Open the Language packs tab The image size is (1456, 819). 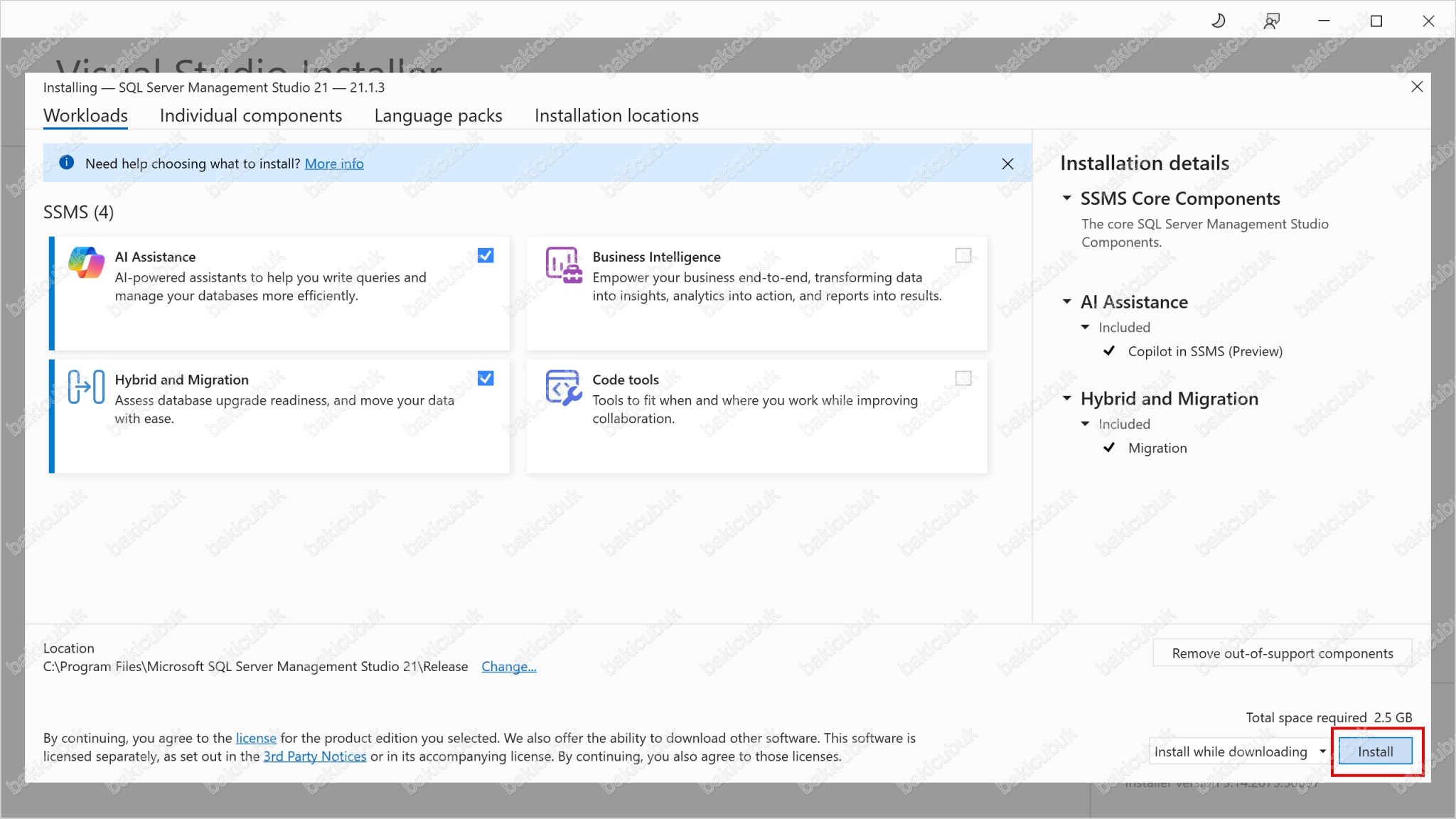(x=438, y=115)
